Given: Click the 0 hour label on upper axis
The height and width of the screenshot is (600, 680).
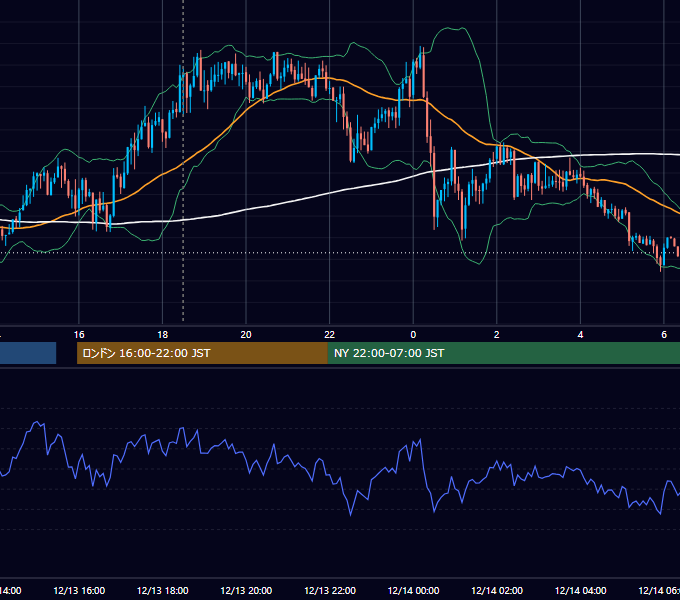Looking at the screenshot, I should (x=413, y=334).
